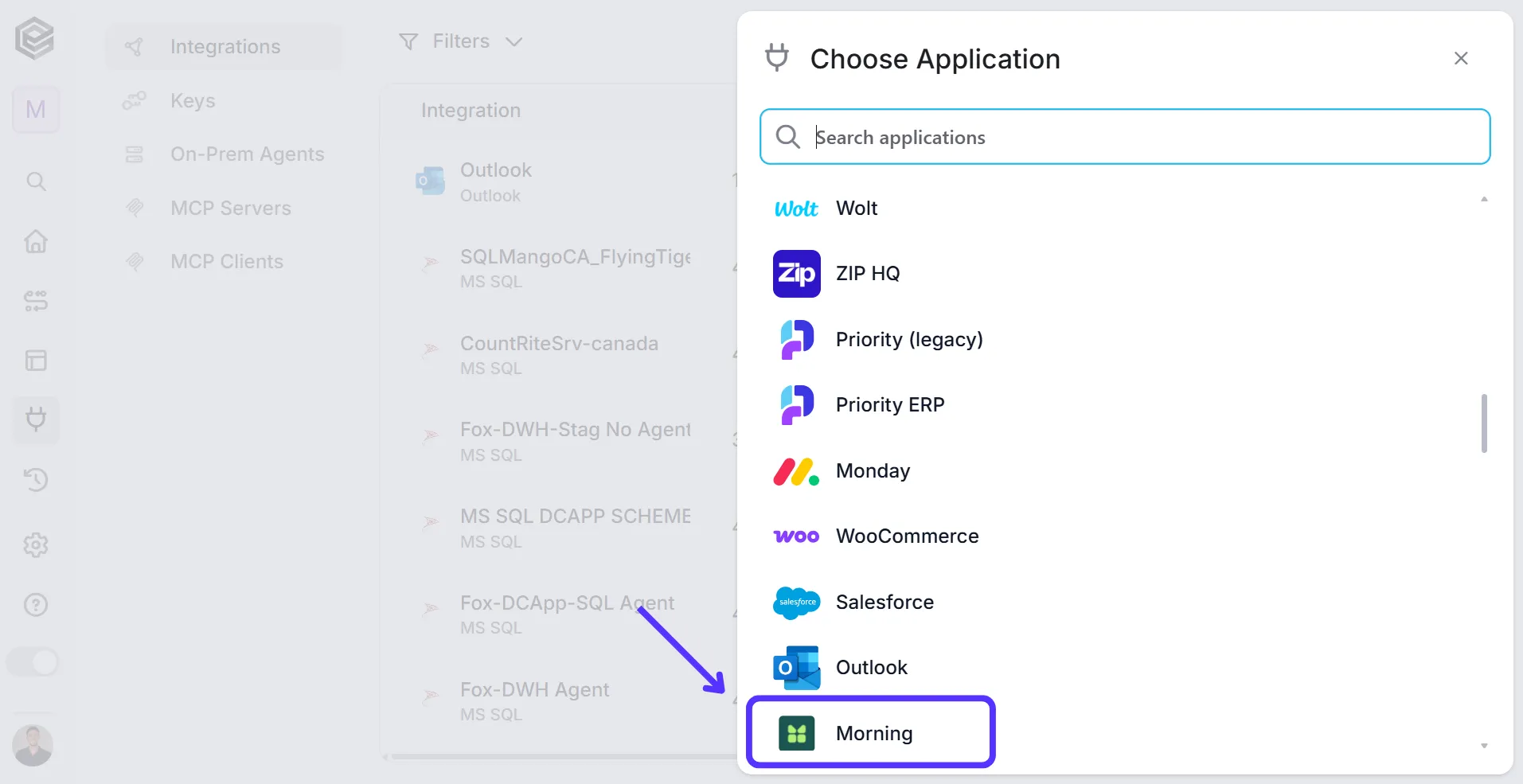Open the SQLMangoCA_FlyingTige integration row
The height and width of the screenshot is (784, 1523).
click(559, 269)
